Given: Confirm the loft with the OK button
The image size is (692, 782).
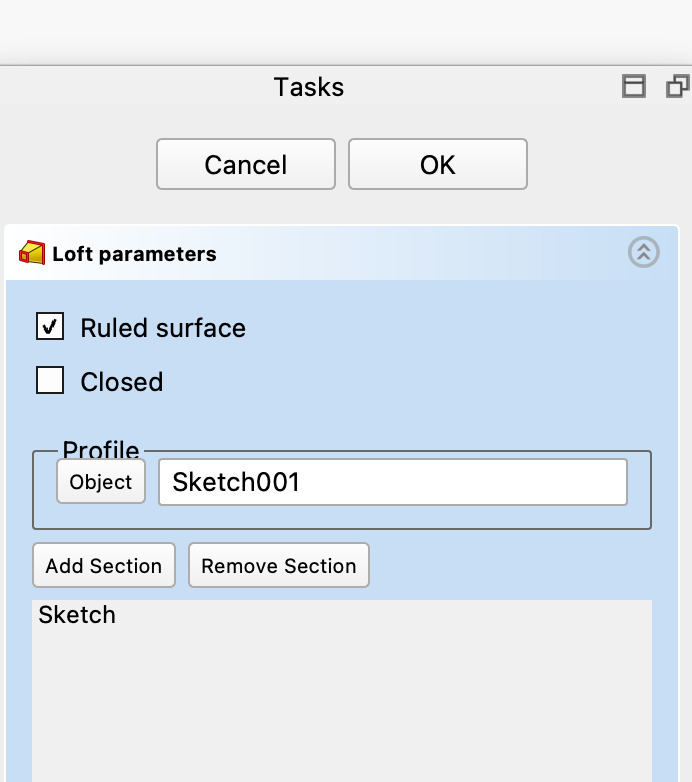Looking at the screenshot, I should coord(437,164).
